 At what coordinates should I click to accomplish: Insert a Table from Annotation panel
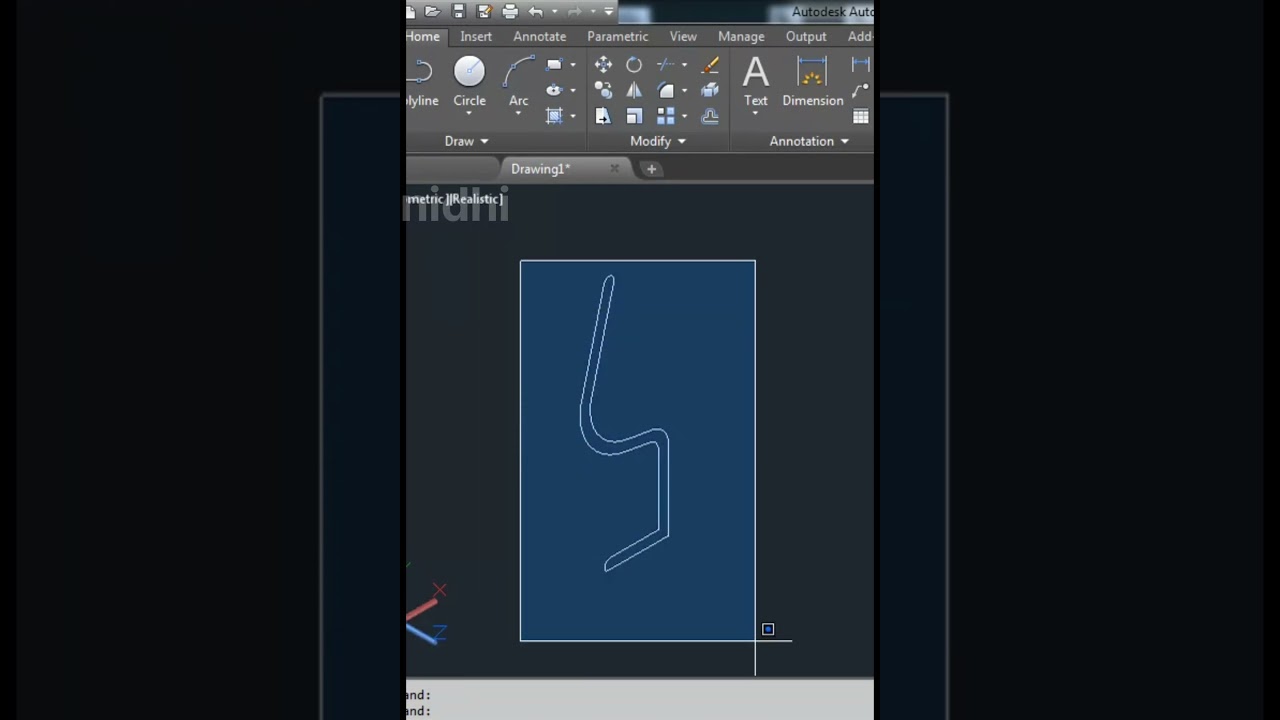(861, 116)
